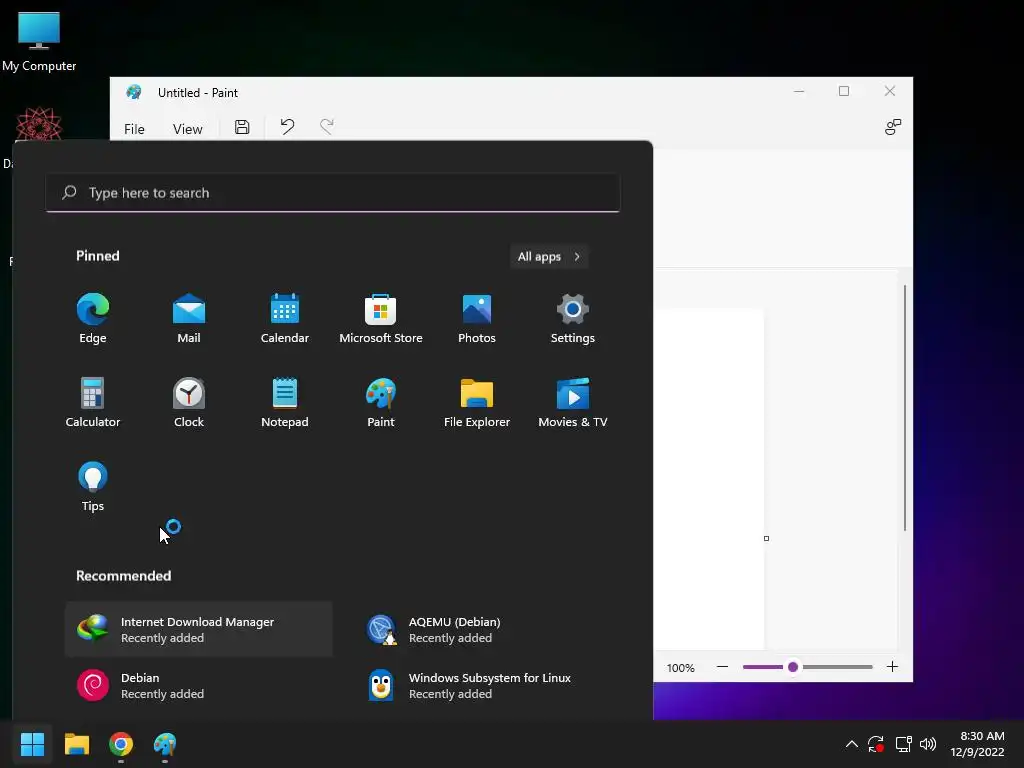
Task: Open My Computer desktop icon
Action: tap(39, 40)
